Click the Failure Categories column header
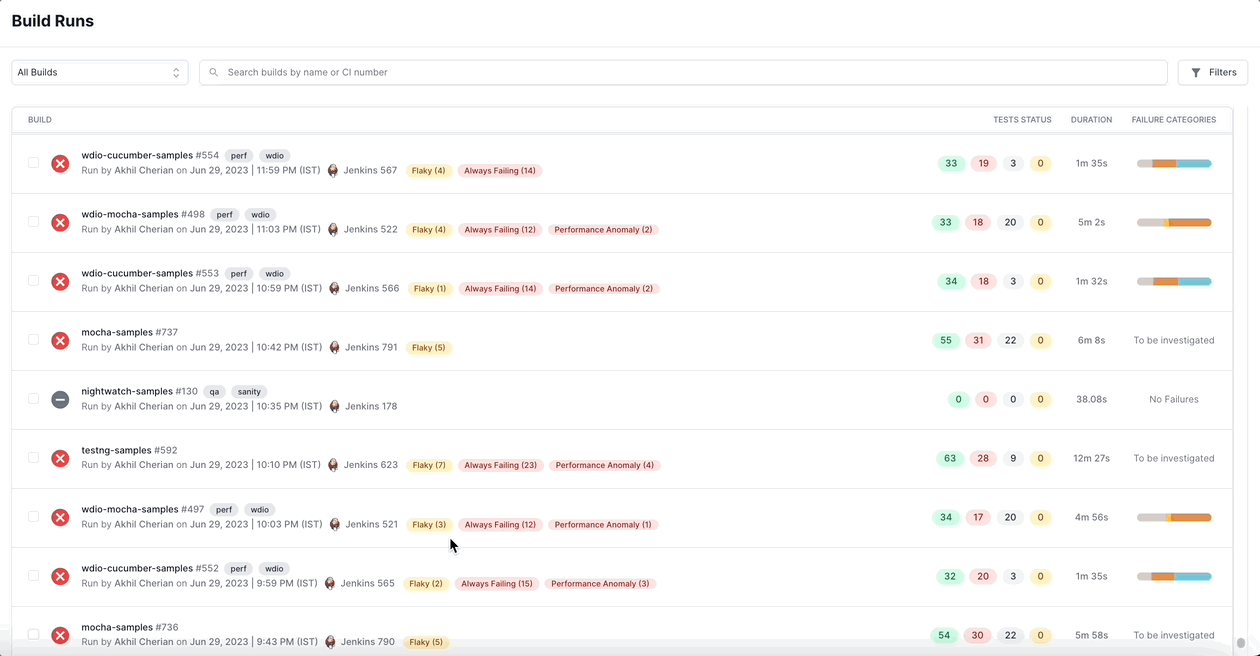Viewport: 1260px width, 656px height. [1173, 120]
